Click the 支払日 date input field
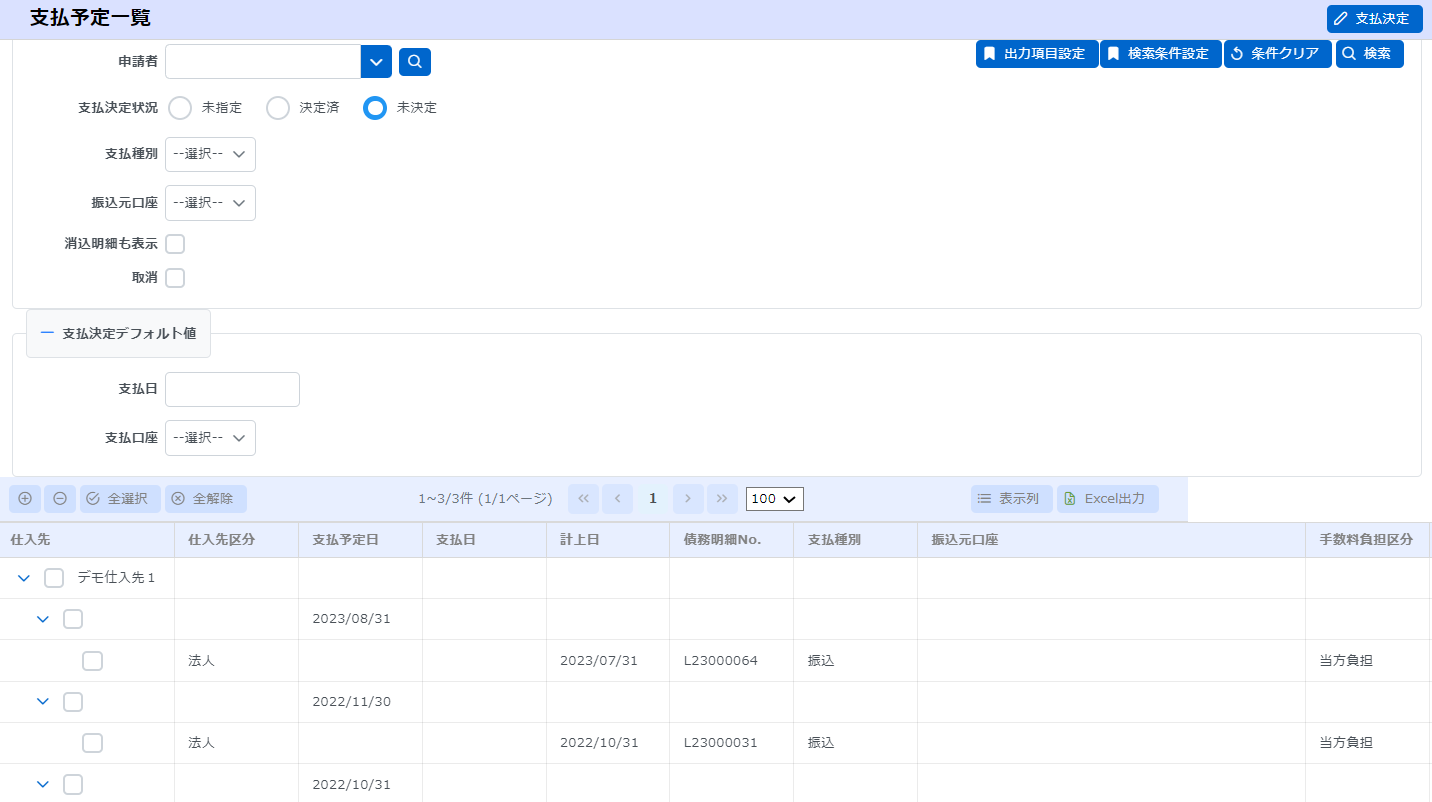1432x802 pixels. [232, 390]
